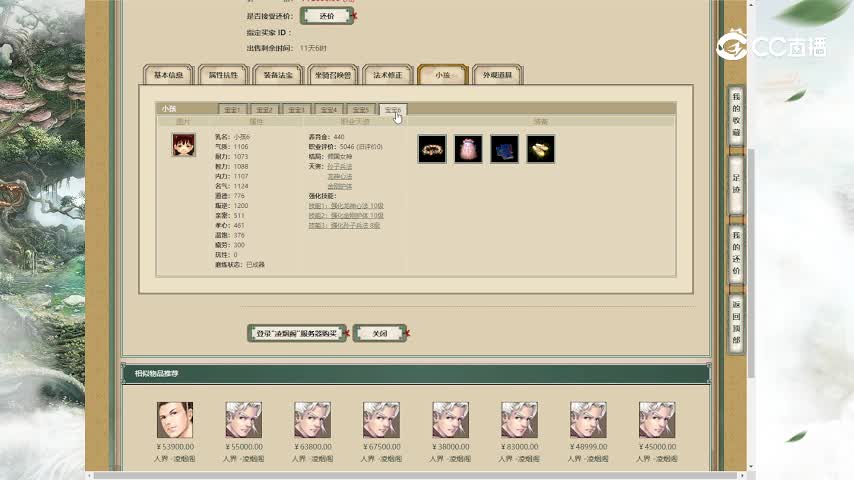Click the golden ring equipment icon
854x480 pixels.
point(432,149)
